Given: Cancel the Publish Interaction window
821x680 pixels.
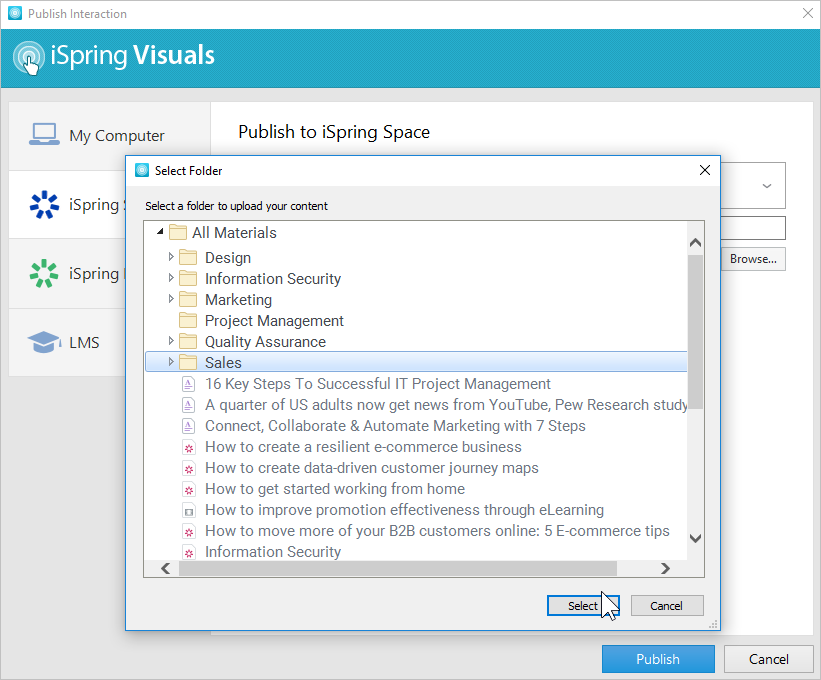Looking at the screenshot, I should pos(769,659).
